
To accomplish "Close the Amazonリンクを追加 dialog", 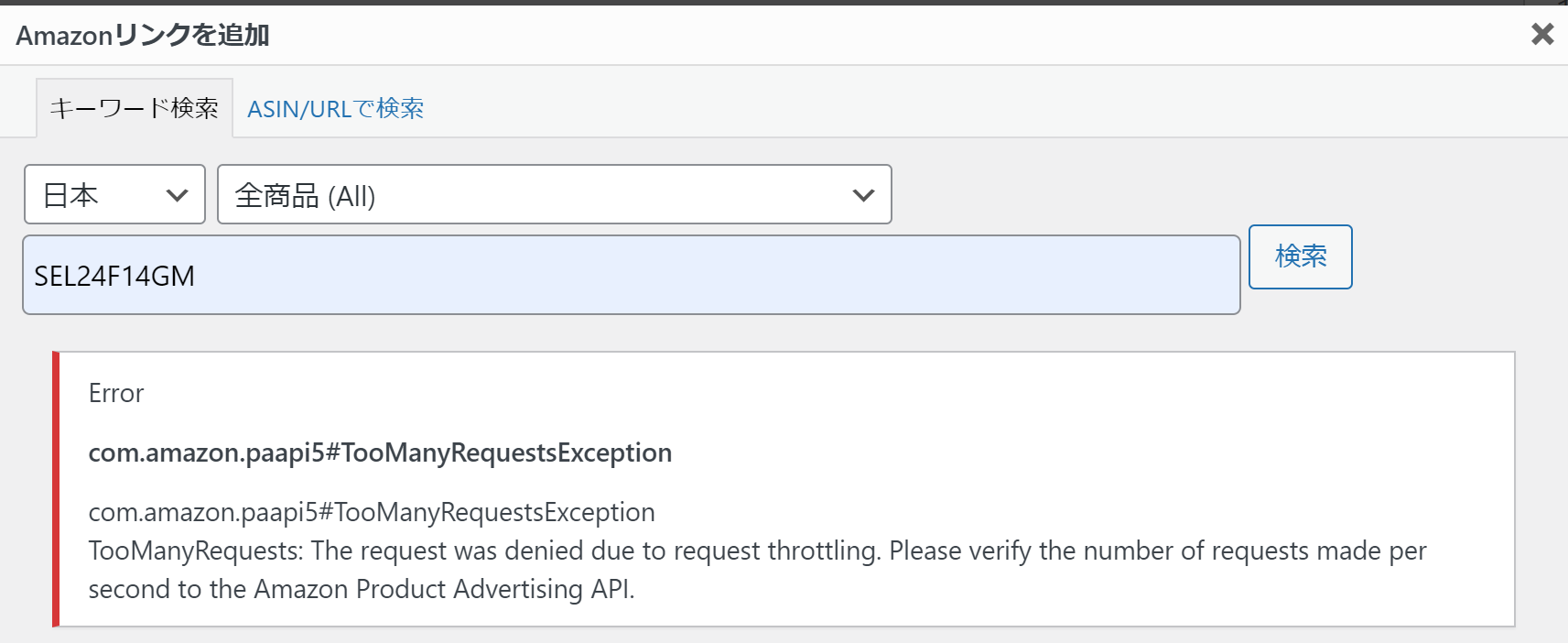I will tap(1541, 35).
